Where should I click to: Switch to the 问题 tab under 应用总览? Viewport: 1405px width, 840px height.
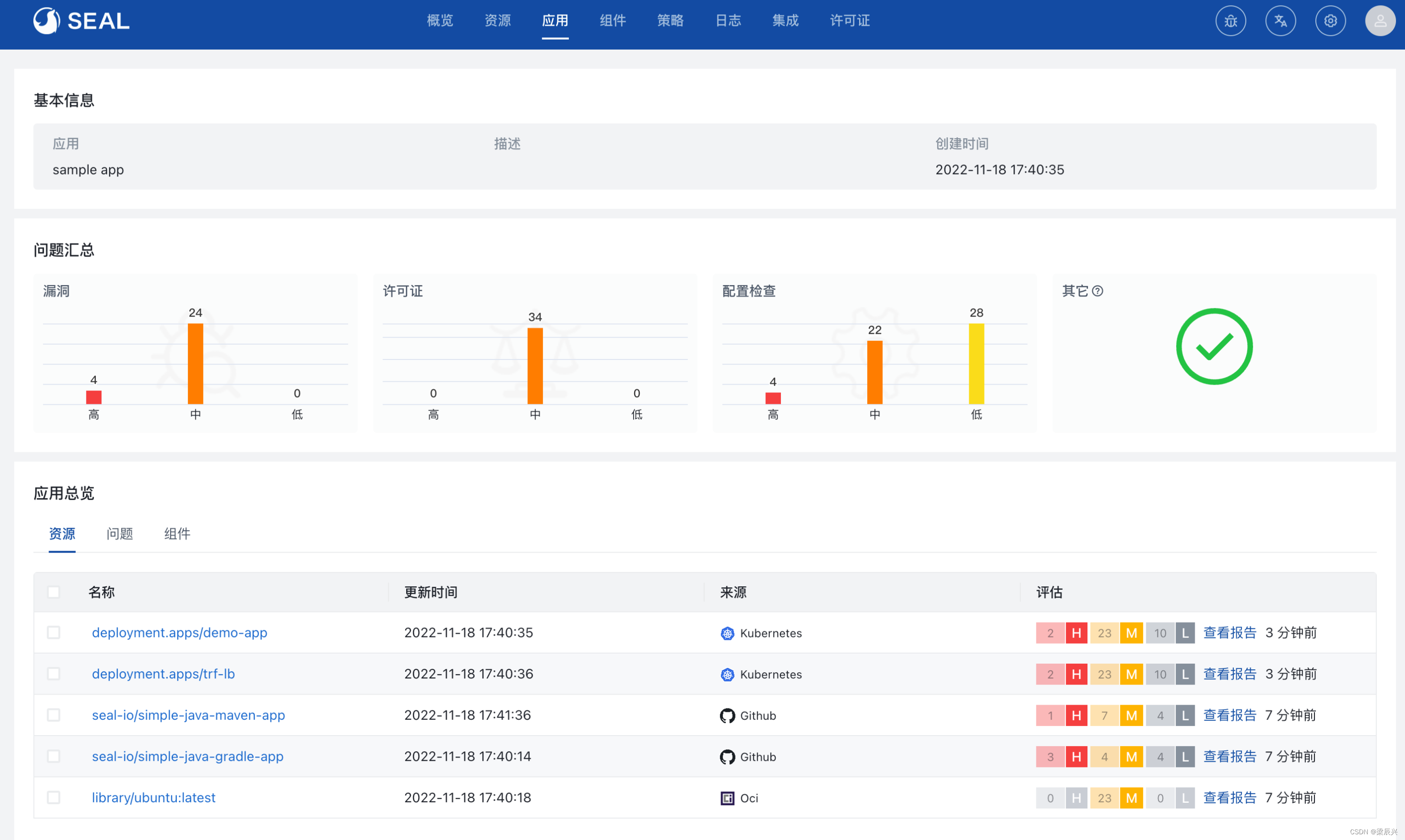(x=120, y=534)
